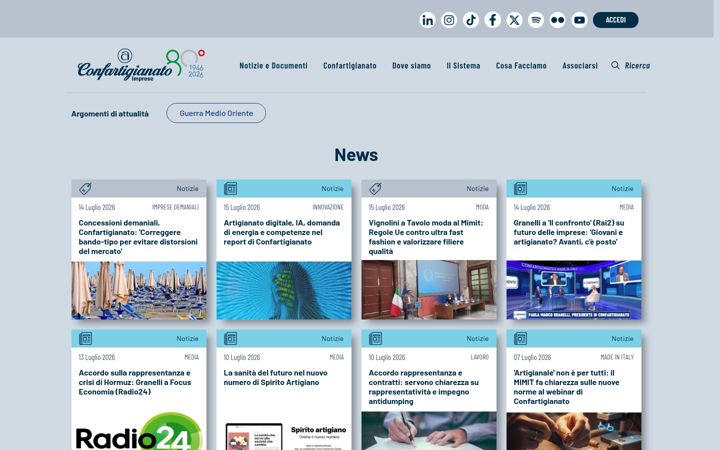720x450 pixels.
Task: Visit the Facebook page icon
Action: 492,20
